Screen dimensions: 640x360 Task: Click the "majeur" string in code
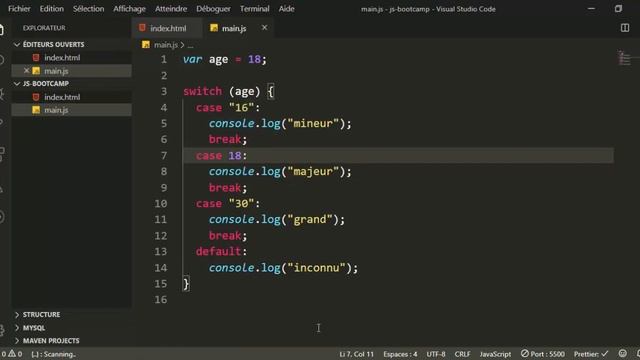pos(313,171)
